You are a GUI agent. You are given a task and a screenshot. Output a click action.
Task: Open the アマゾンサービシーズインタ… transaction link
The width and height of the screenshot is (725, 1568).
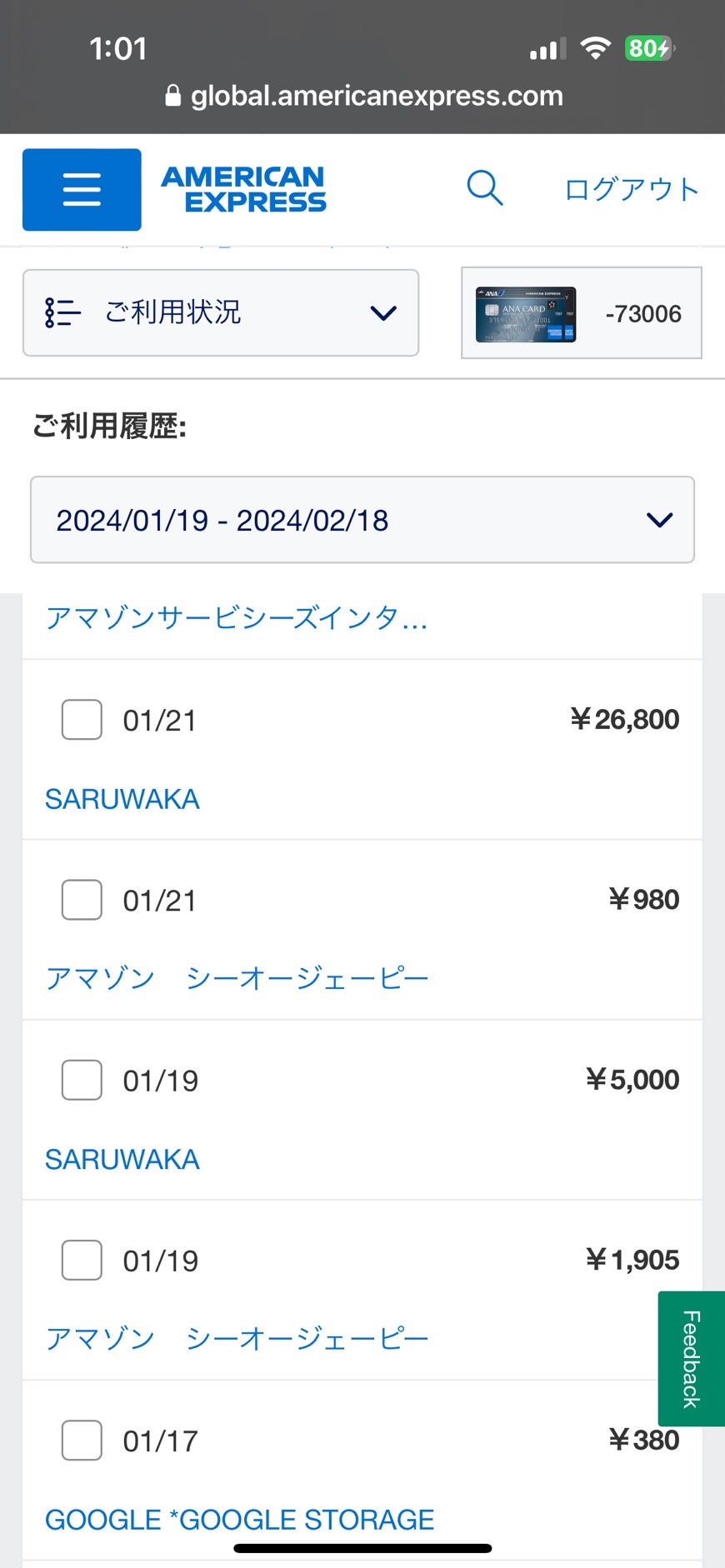237,618
